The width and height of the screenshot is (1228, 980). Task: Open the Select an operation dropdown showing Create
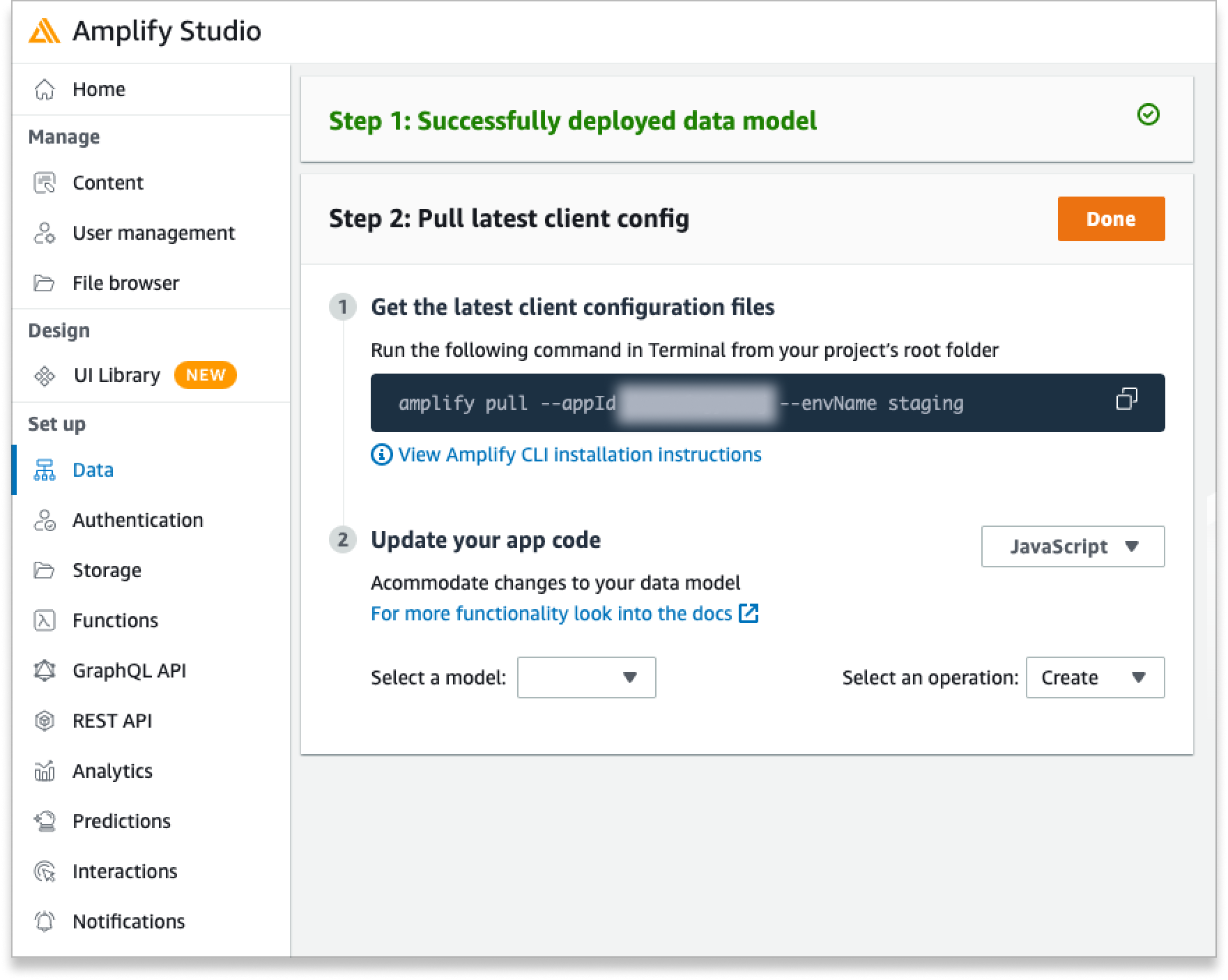(1093, 677)
